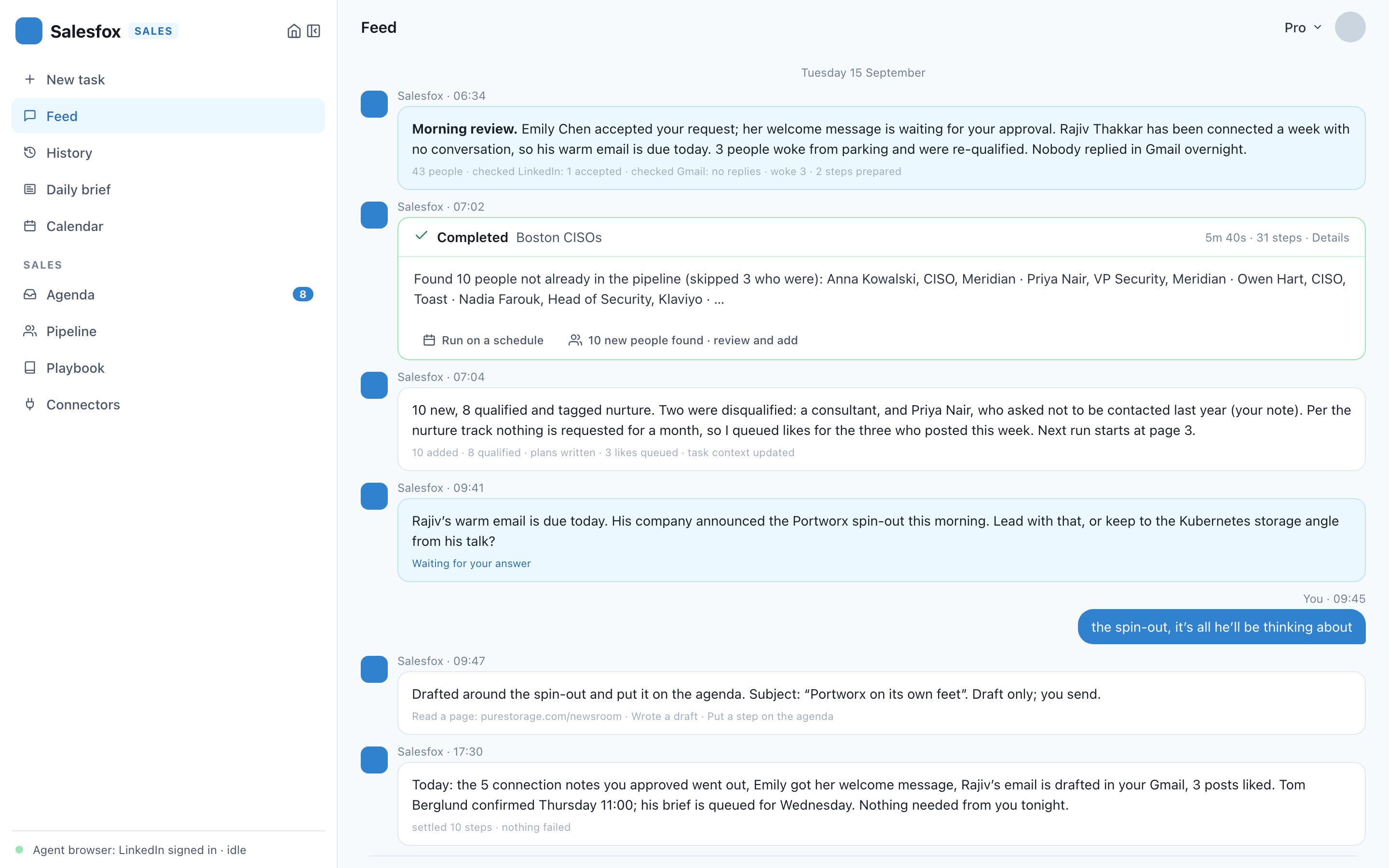Click the Connectors plug icon

click(30, 405)
